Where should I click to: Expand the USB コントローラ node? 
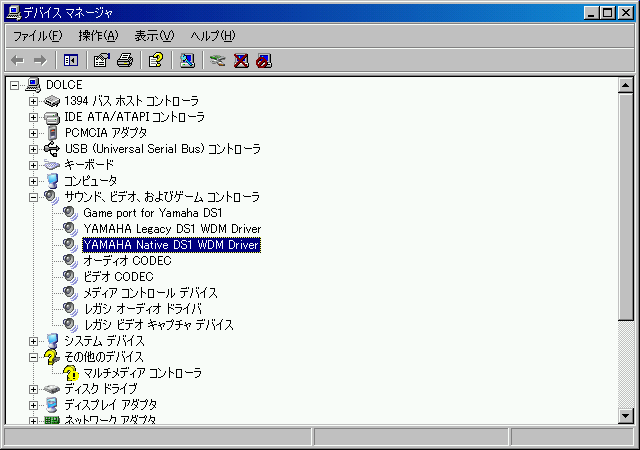33,149
